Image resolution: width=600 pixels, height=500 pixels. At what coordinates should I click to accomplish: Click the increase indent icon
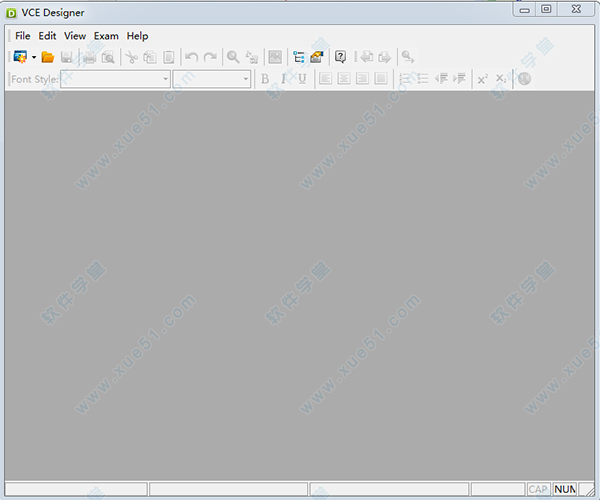(460, 79)
